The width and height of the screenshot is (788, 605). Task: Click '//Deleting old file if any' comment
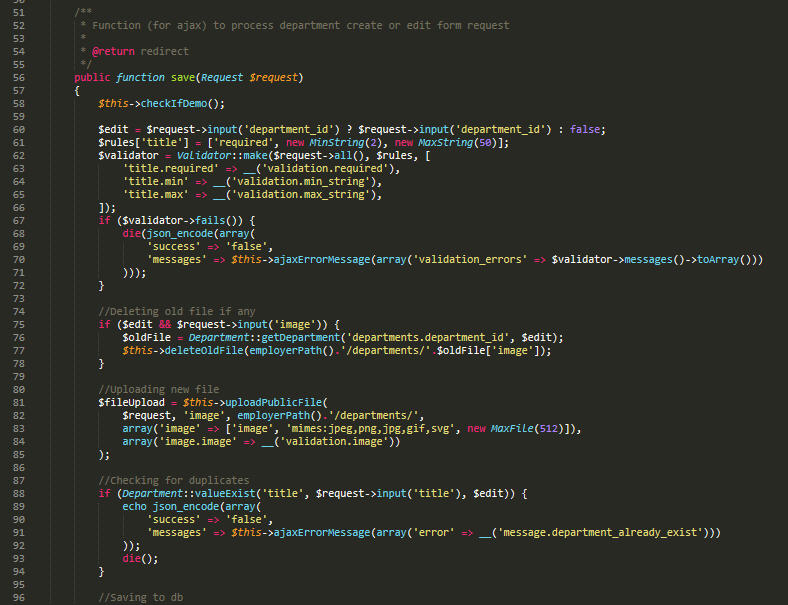177,312
